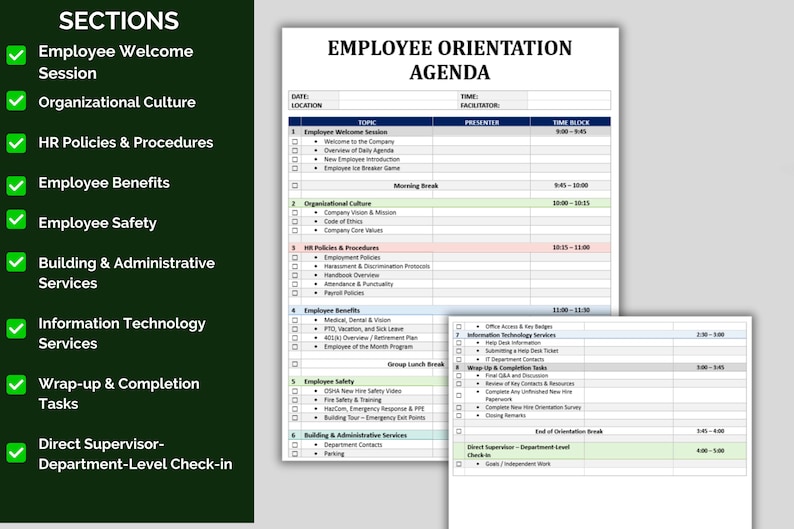Click green checkmark beside Wrap-up & Completion Tasks
Screen dimensions: 794x529
pyautogui.click(x=16, y=385)
